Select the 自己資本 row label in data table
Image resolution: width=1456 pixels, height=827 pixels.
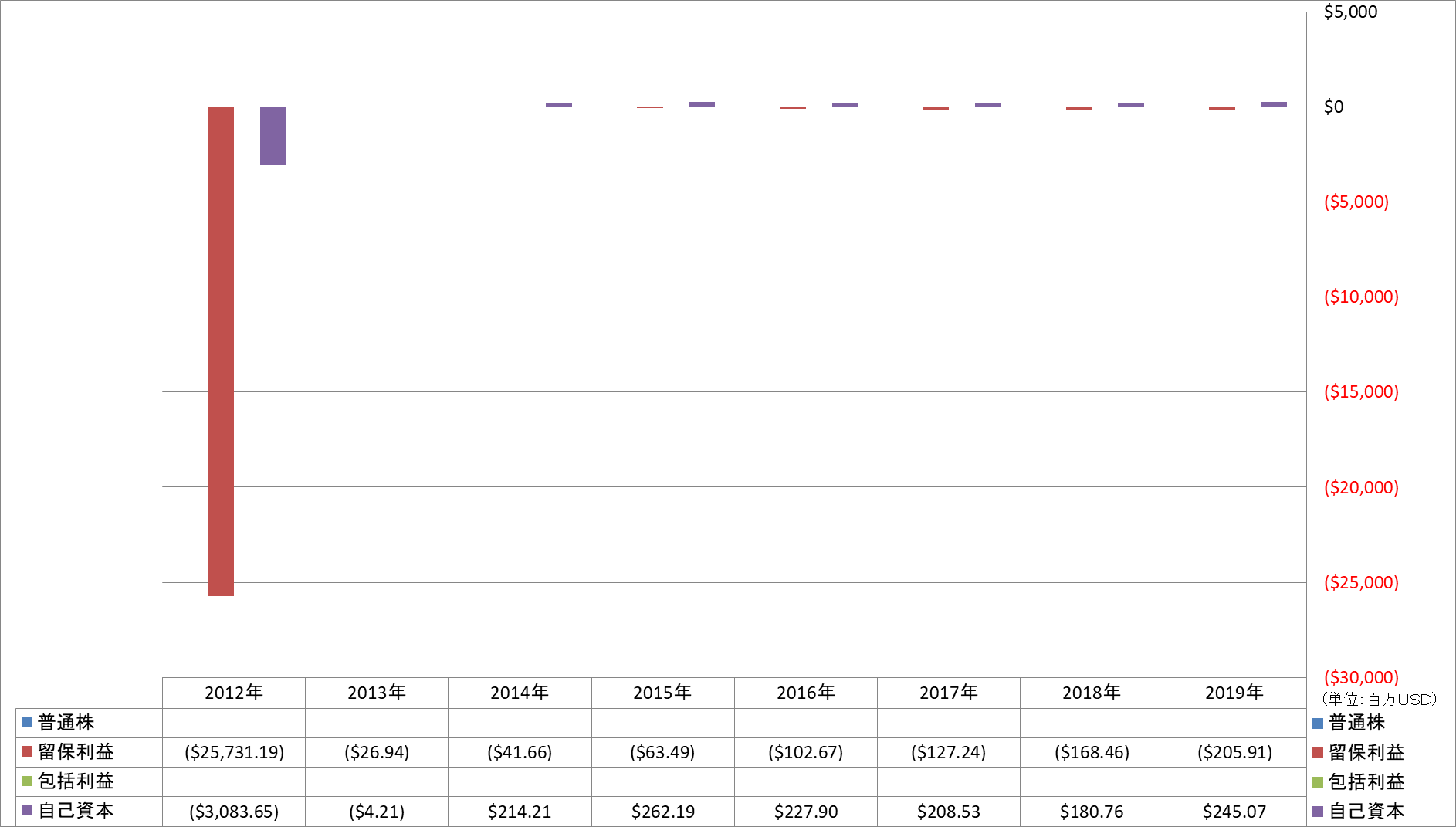[76, 811]
